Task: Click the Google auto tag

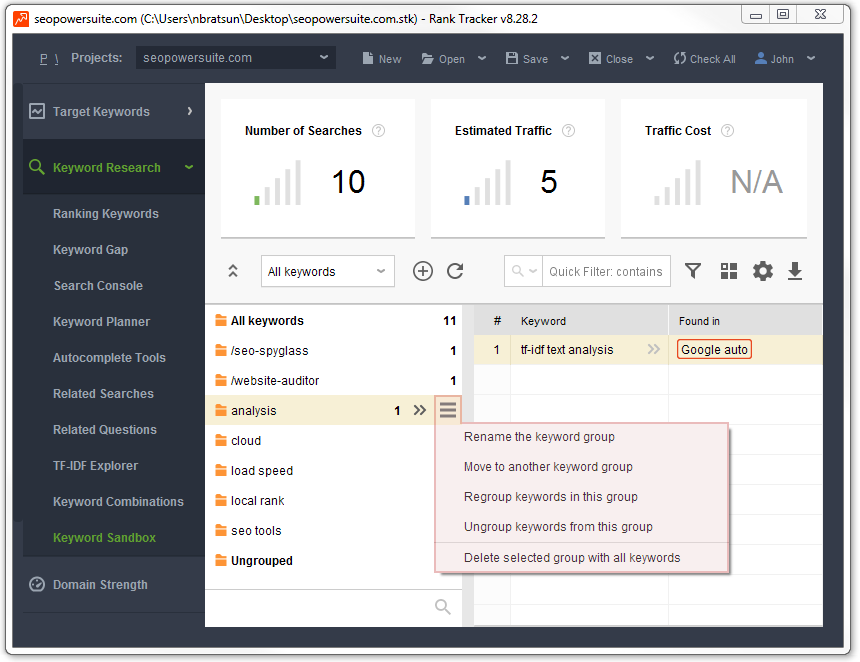Action: click(714, 349)
